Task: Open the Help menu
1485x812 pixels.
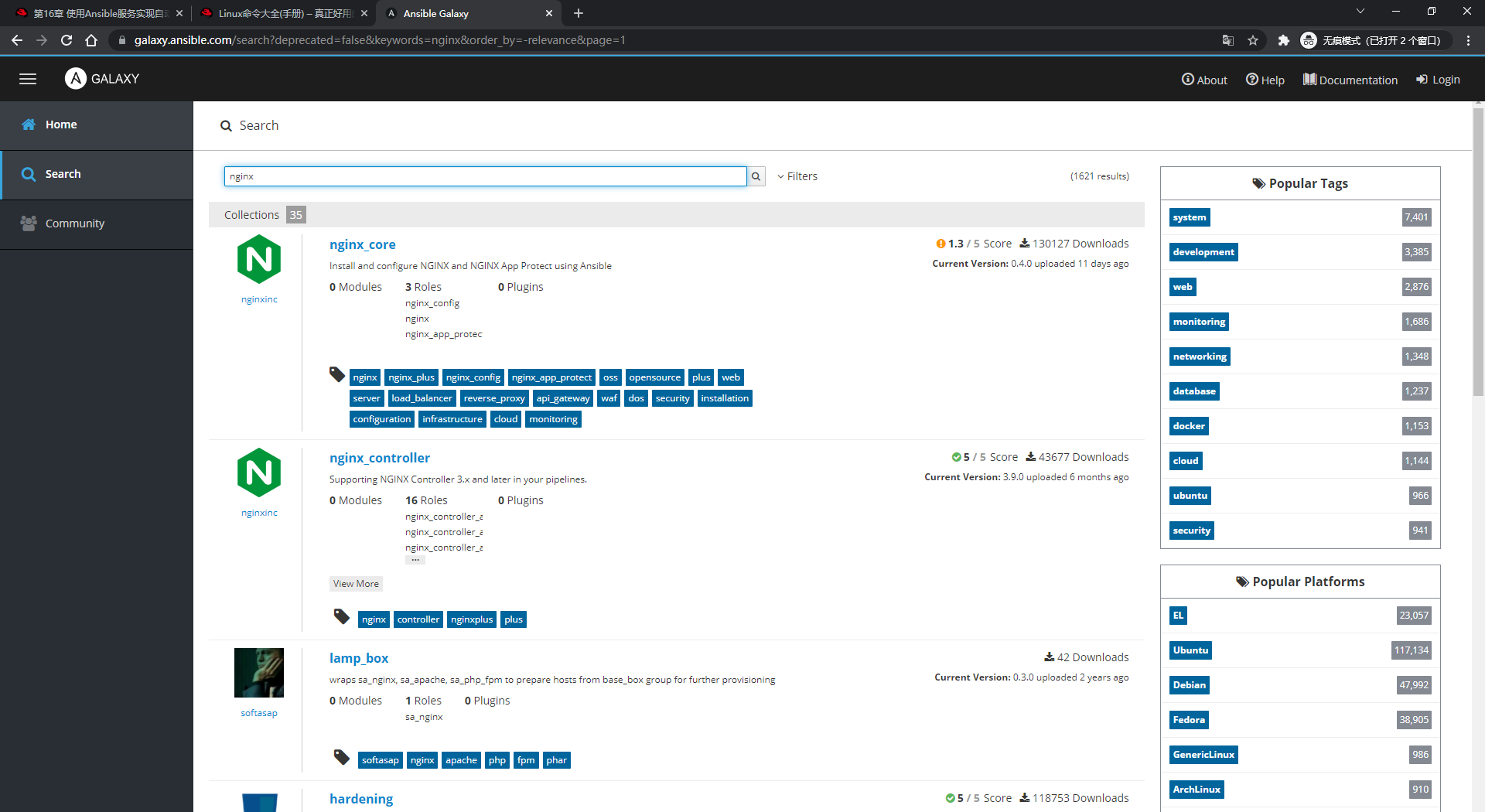Action: (x=1265, y=80)
